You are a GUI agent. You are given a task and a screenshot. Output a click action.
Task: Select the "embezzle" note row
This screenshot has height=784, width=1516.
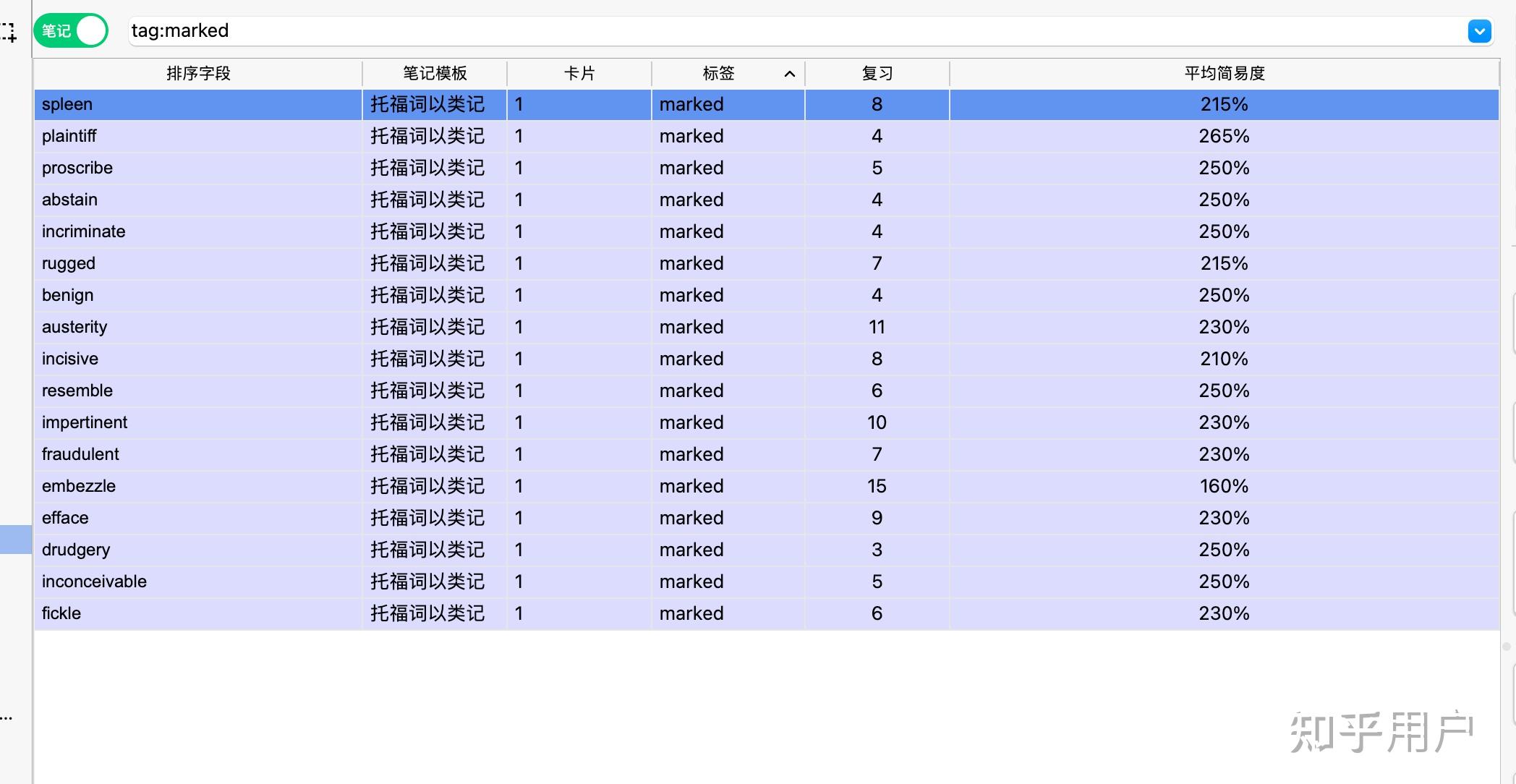click(289, 486)
